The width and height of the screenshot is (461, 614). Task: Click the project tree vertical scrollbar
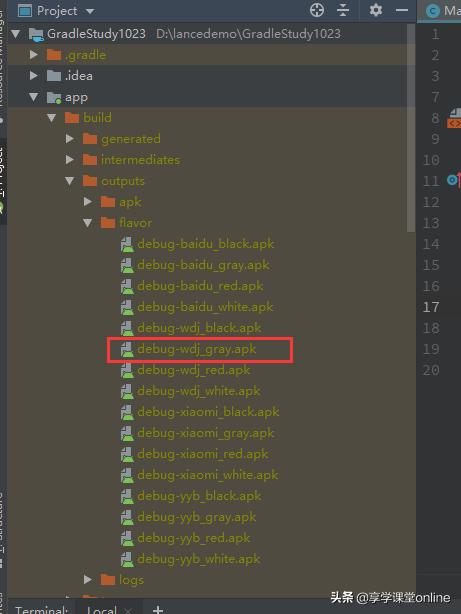pos(410,128)
